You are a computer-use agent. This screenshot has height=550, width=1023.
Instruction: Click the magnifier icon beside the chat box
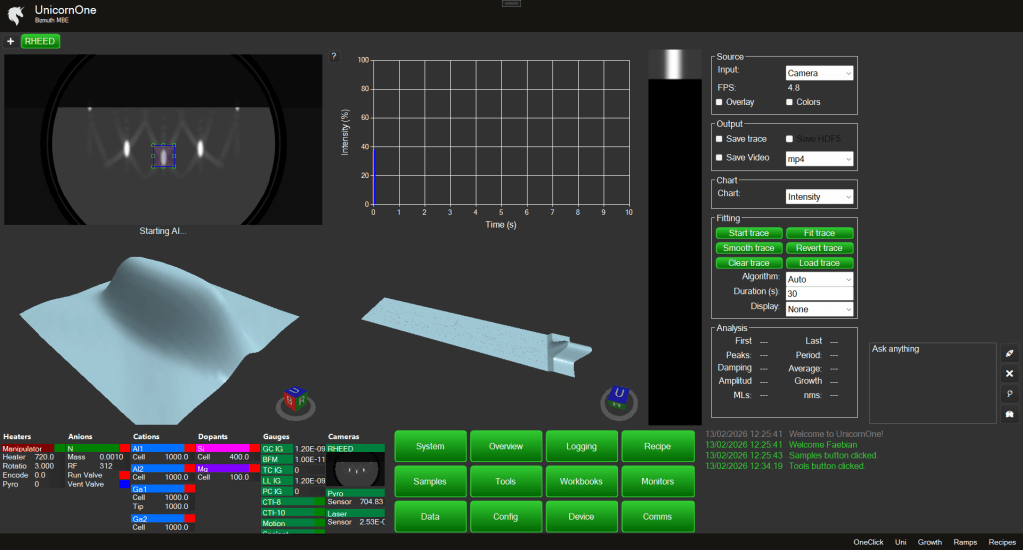(x=1009, y=394)
